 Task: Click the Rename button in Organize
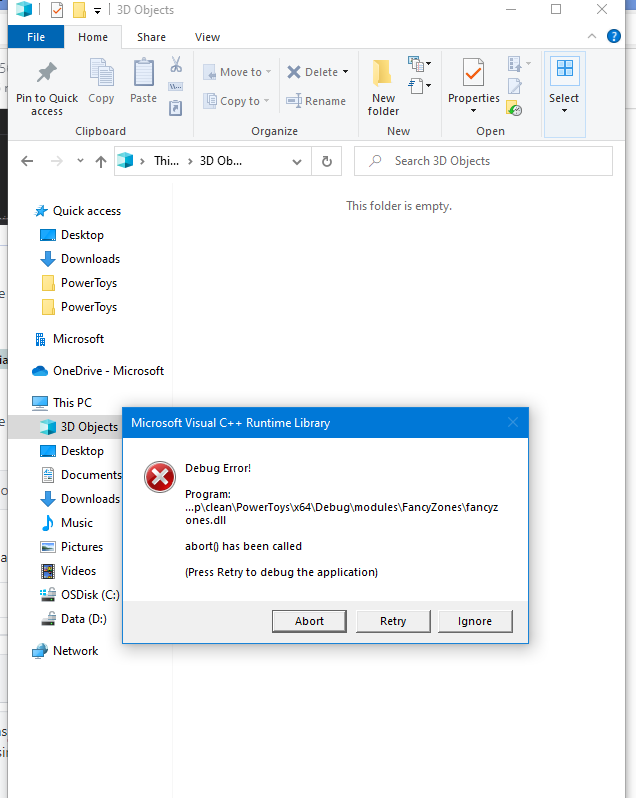pyautogui.click(x=316, y=101)
